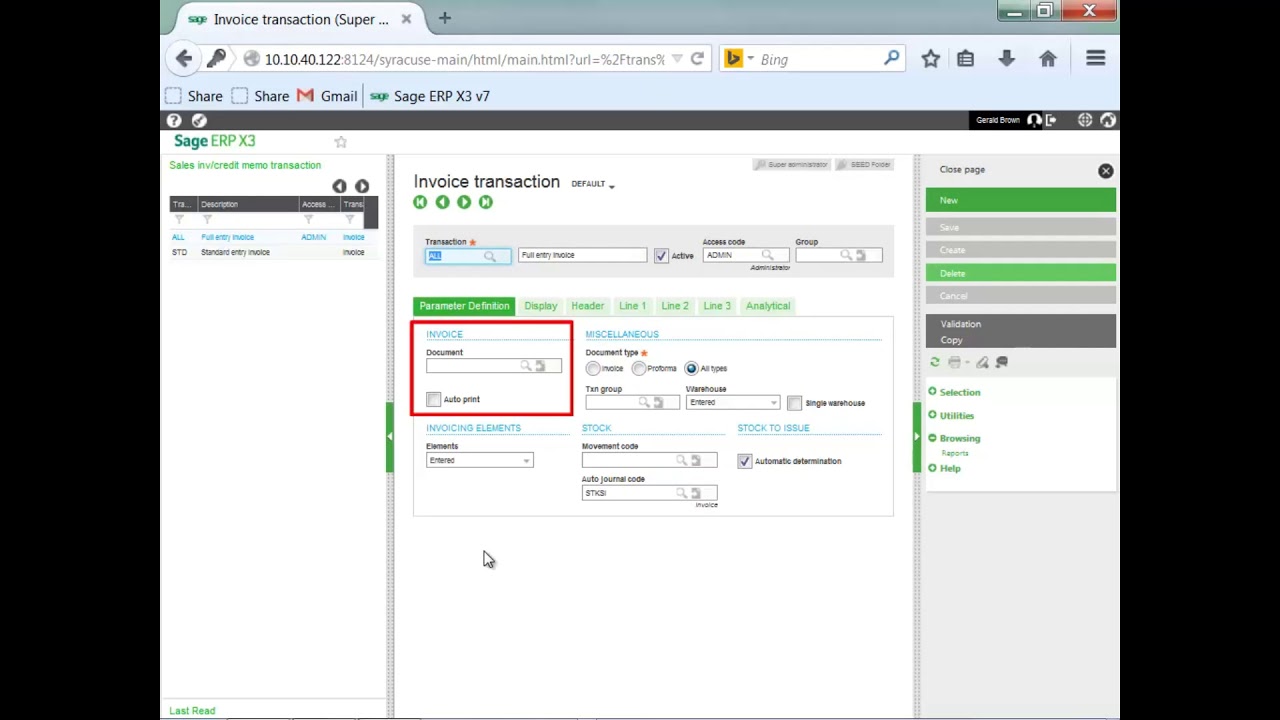Click the Copy action
This screenshot has width=1280, height=720.
(951, 340)
